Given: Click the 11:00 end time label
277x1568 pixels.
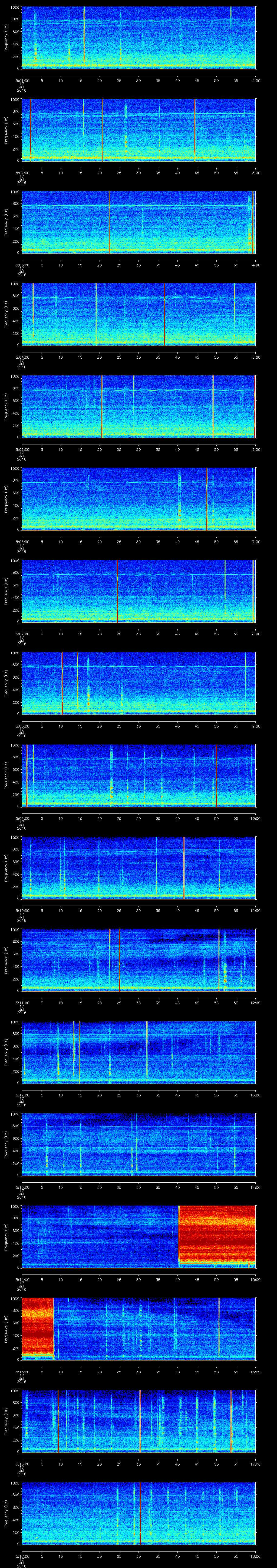Looking at the screenshot, I should coord(255,910).
